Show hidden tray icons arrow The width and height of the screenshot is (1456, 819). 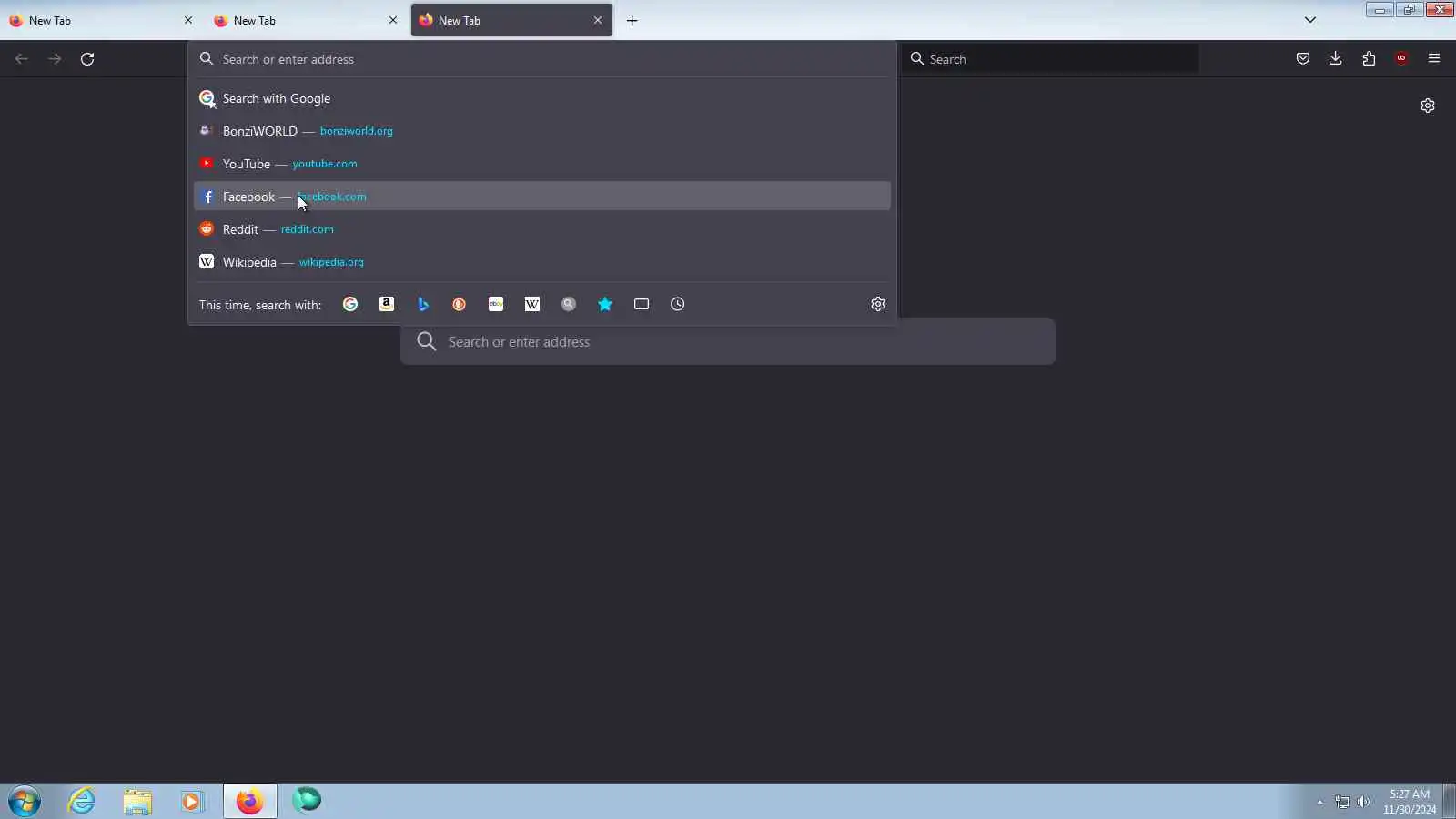click(x=1320, y=802)
